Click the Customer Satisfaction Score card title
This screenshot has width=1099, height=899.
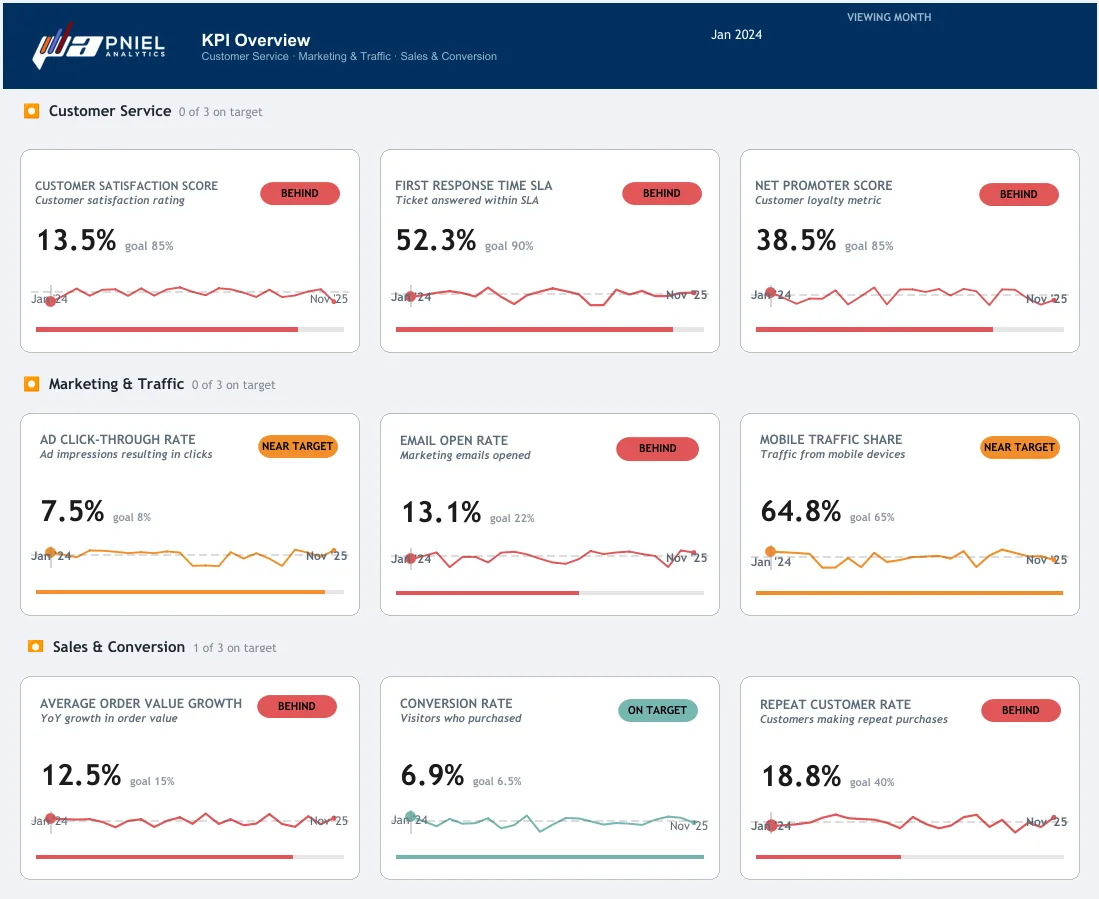pyautogui.click(x=126, y=186)
